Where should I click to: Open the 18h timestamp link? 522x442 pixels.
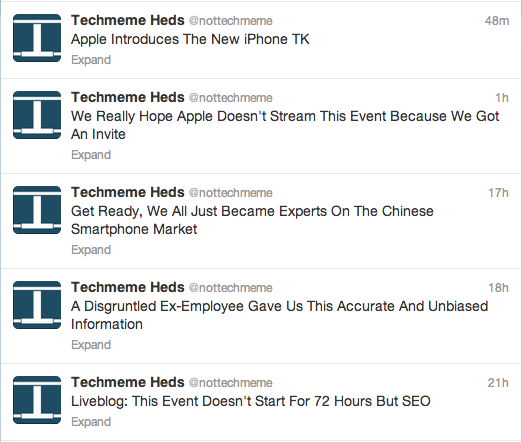point(498,288)
